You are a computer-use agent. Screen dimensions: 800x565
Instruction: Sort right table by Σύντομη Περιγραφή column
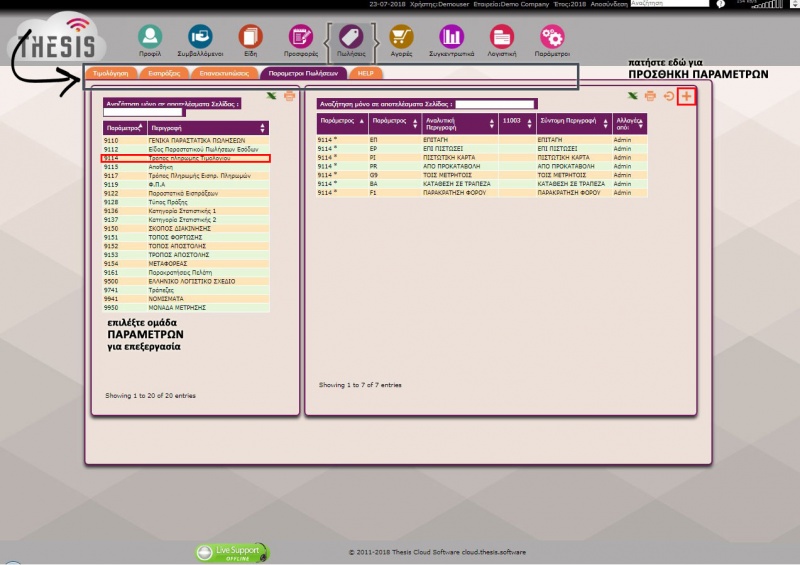571,123
